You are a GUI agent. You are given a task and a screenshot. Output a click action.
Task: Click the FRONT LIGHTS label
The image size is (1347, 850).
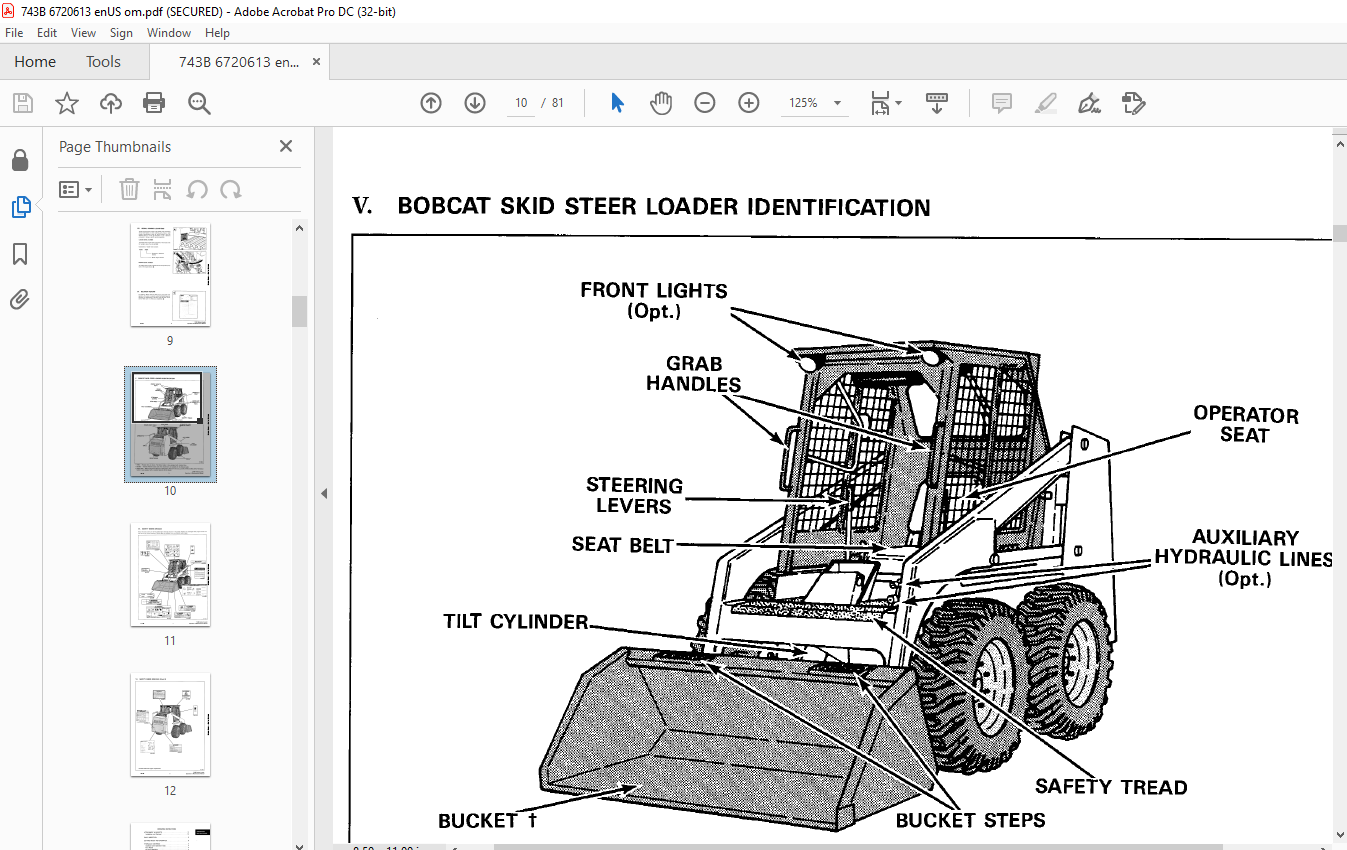pos(654,300)
